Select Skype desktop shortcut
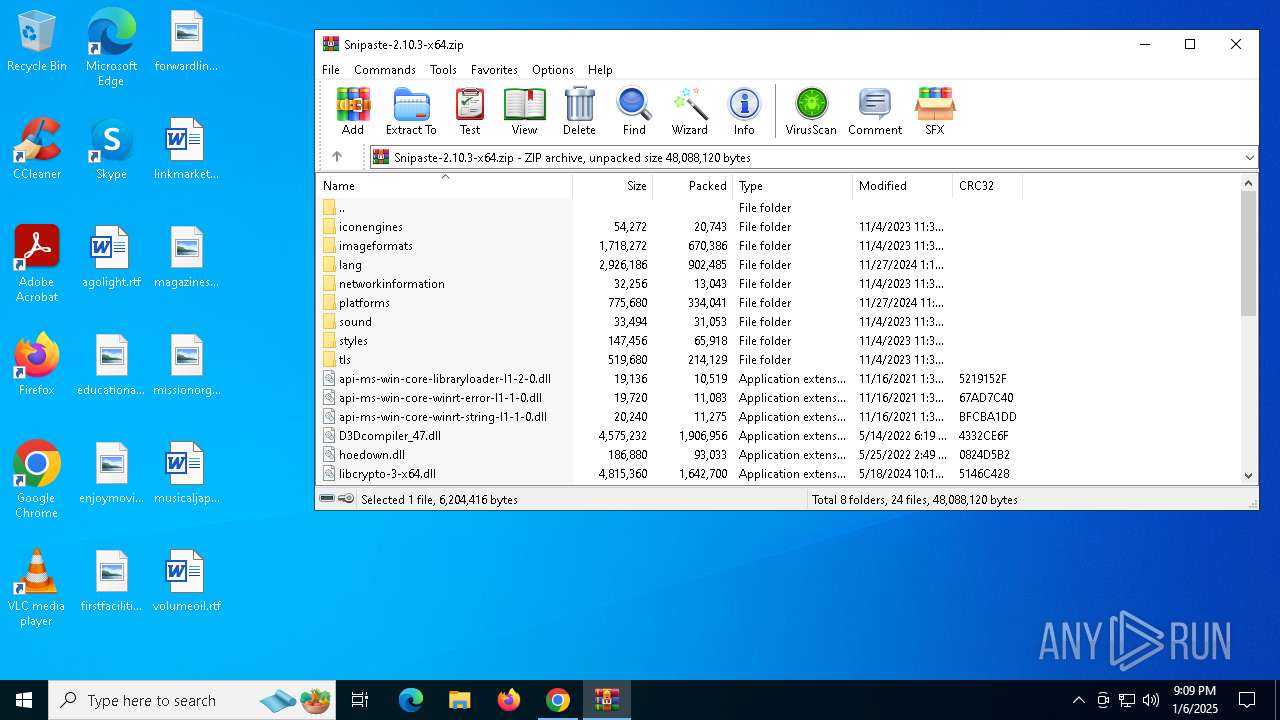Image resolution: width=1280 pixels, height=720 pixels. (111, 149)
